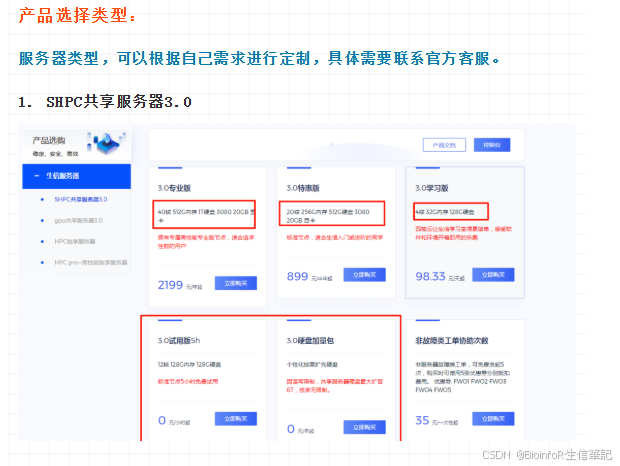This screenshot has width=620, height=466.
Task: Click the 1. SHPC共享服务器3.0 heading
Action: click(x=105, y=102)
